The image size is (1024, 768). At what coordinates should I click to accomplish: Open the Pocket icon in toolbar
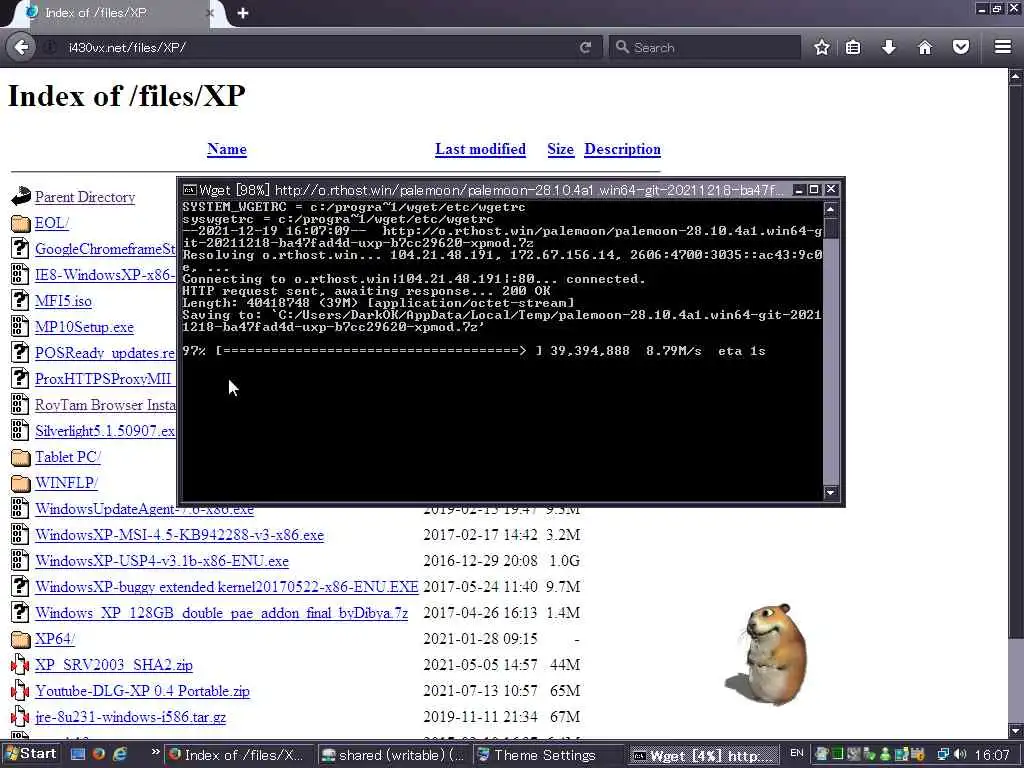961,47
